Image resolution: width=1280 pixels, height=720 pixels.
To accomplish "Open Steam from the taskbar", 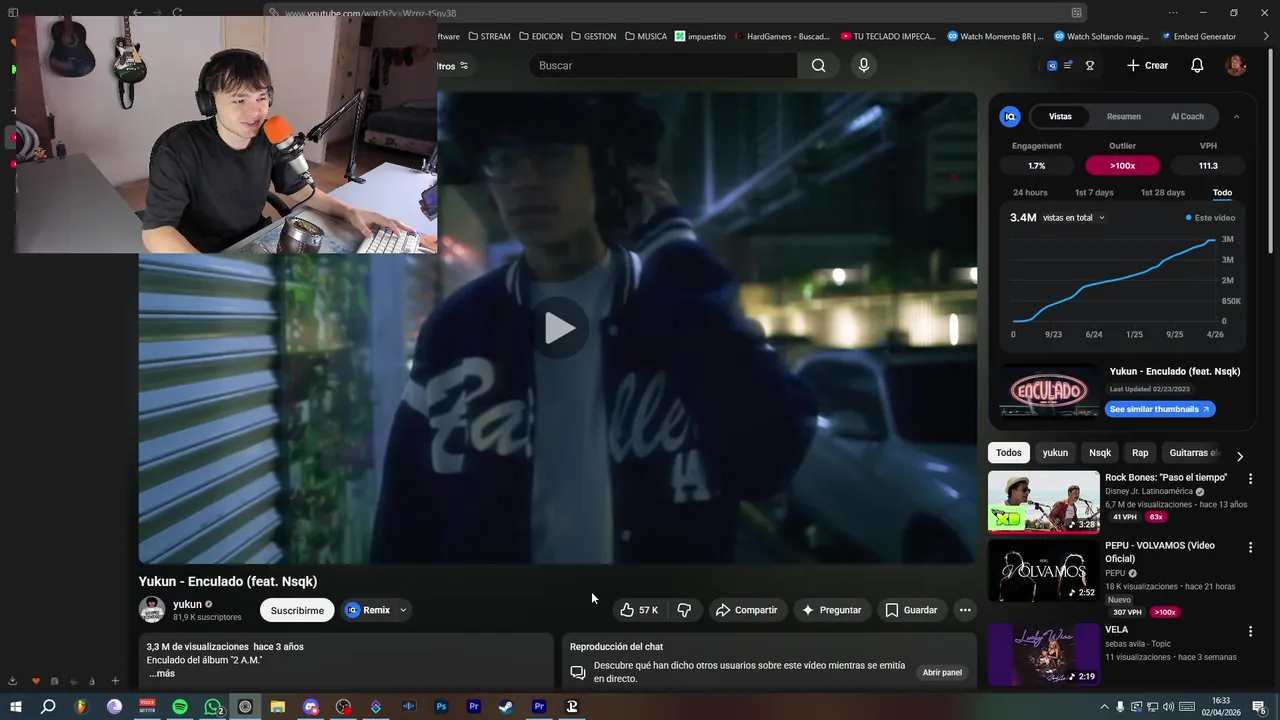I will click(x=506, y=707).
